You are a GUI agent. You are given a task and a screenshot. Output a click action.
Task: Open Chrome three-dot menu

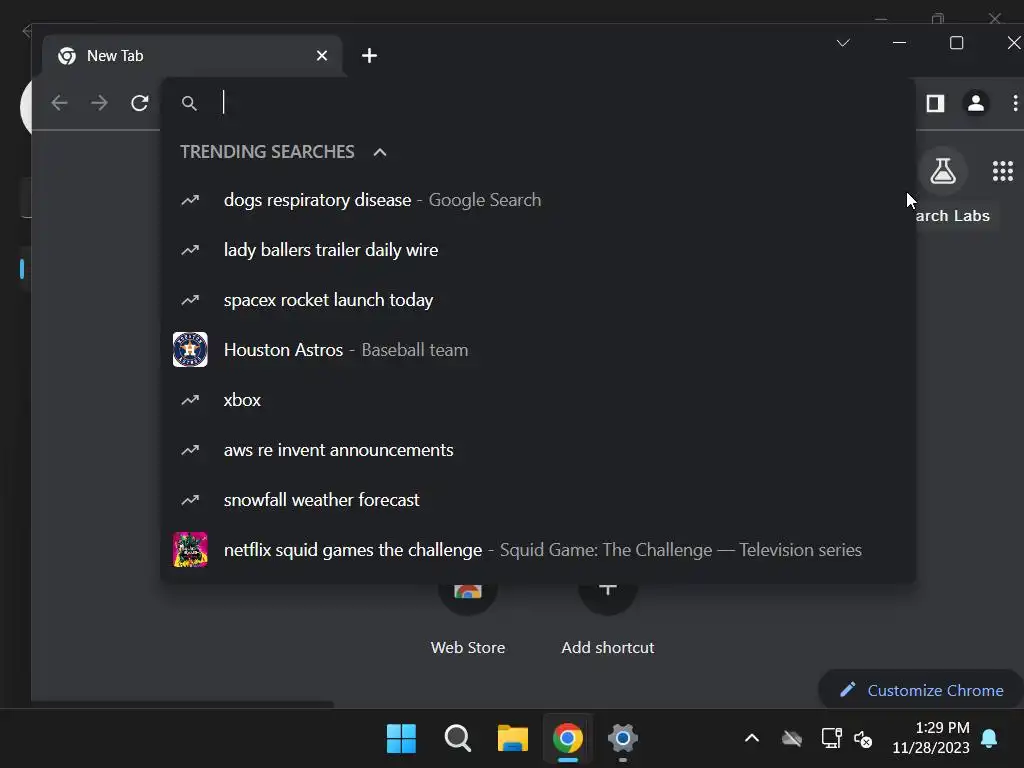pos(1015,103)
